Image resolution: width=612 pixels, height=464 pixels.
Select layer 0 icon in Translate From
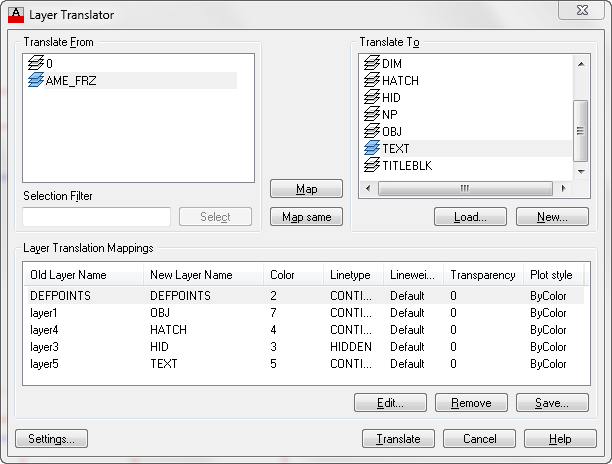[x=36, y=63]
